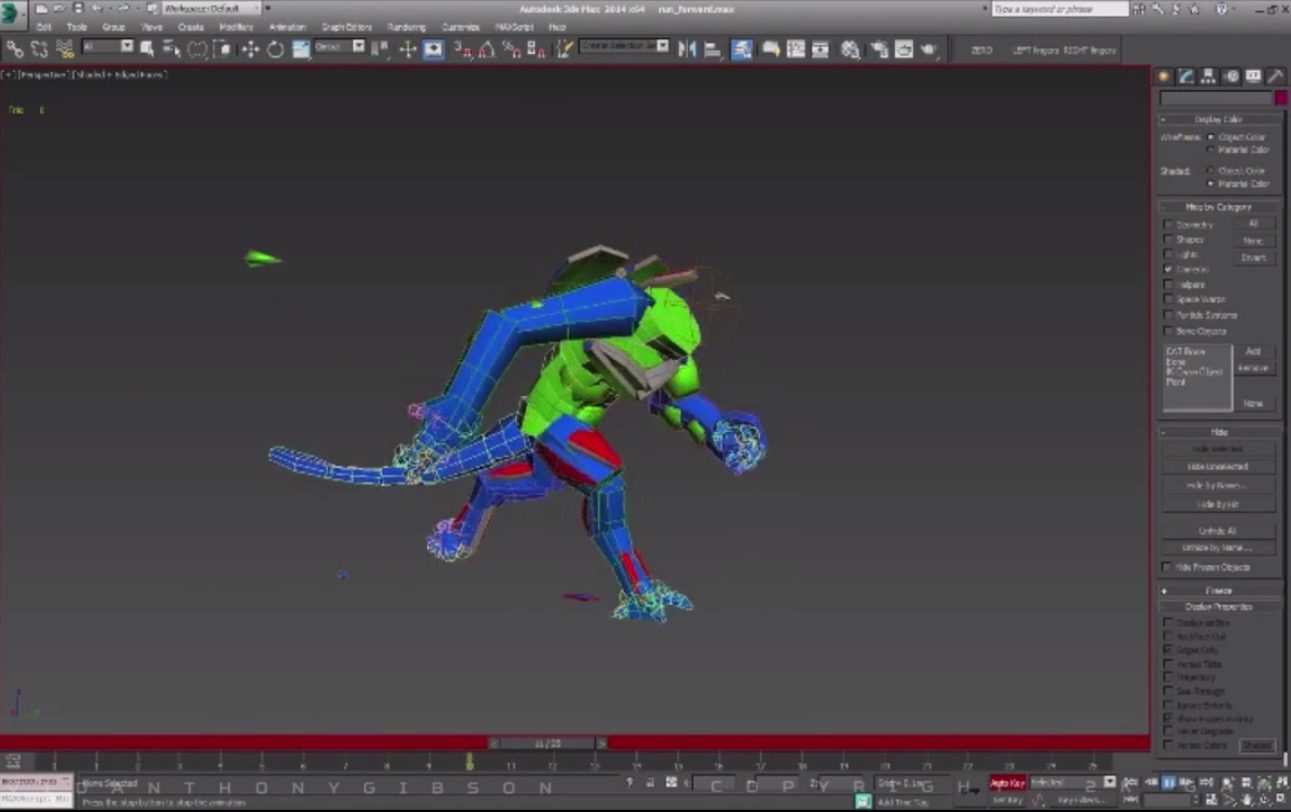Open the Motion command panel tab
Screen dimensions: 1291x812
(x=1231, y=76)
